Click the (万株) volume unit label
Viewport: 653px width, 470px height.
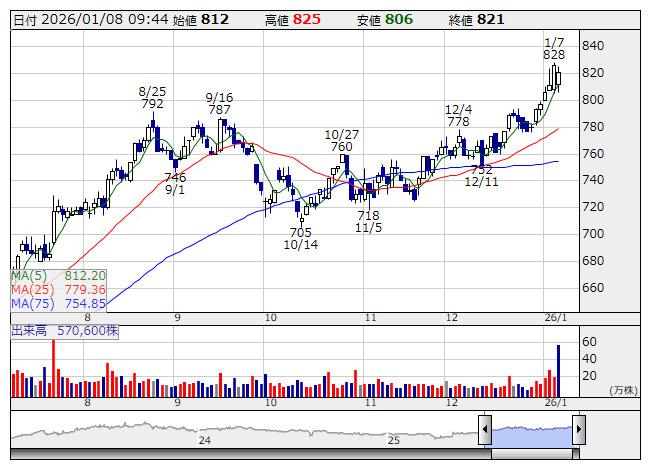623,390
